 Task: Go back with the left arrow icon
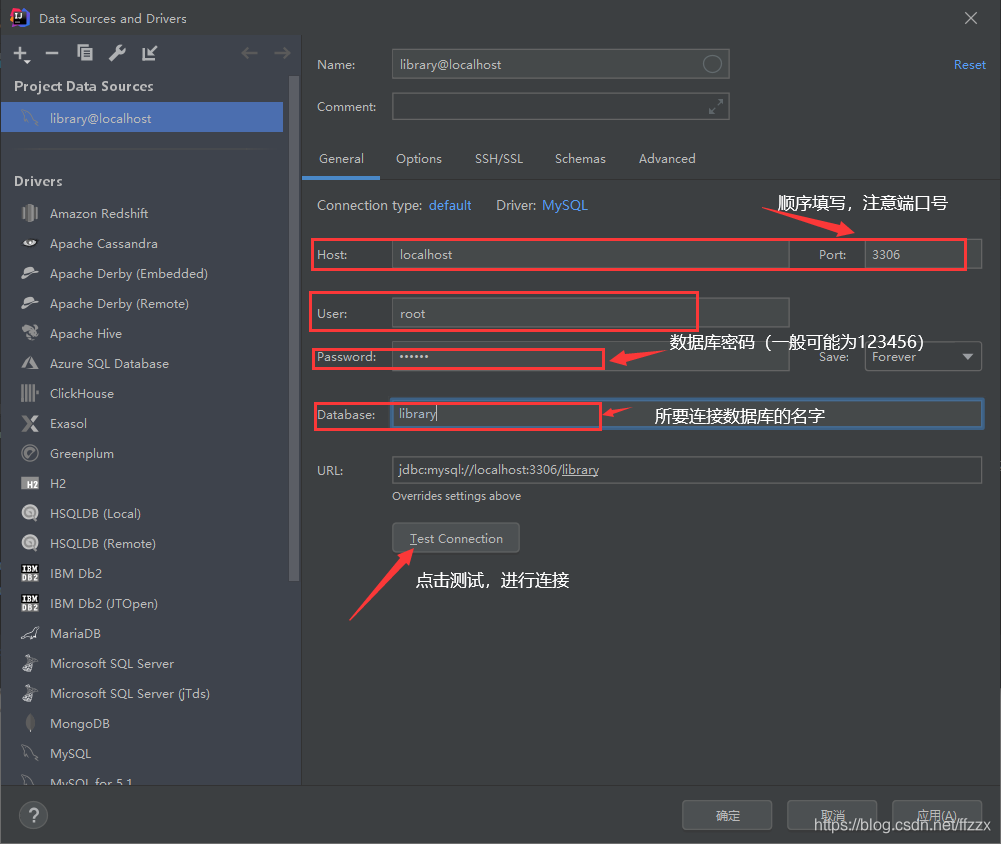(x=249, y=53)
